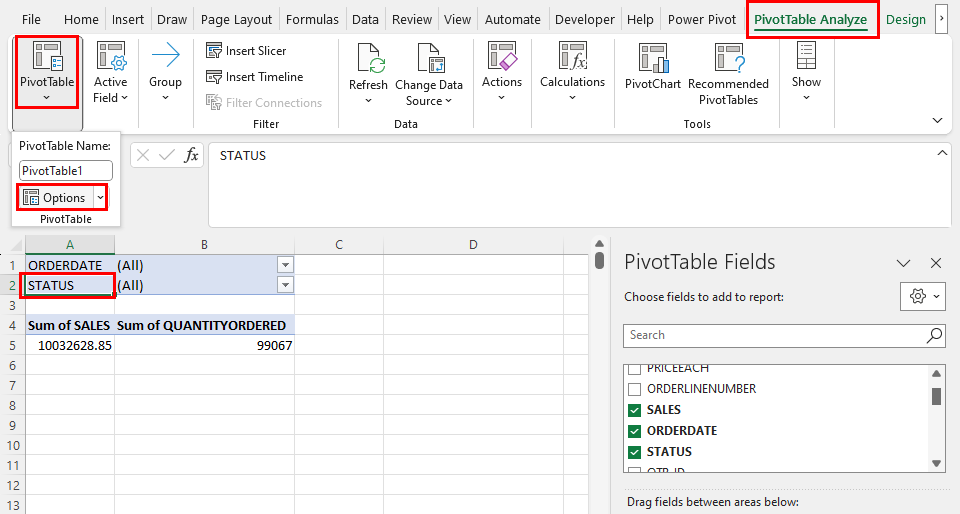Screen dimensions: 960x514
Task: Select the ORDERDATE cell A1
Action: click(70, 265)
